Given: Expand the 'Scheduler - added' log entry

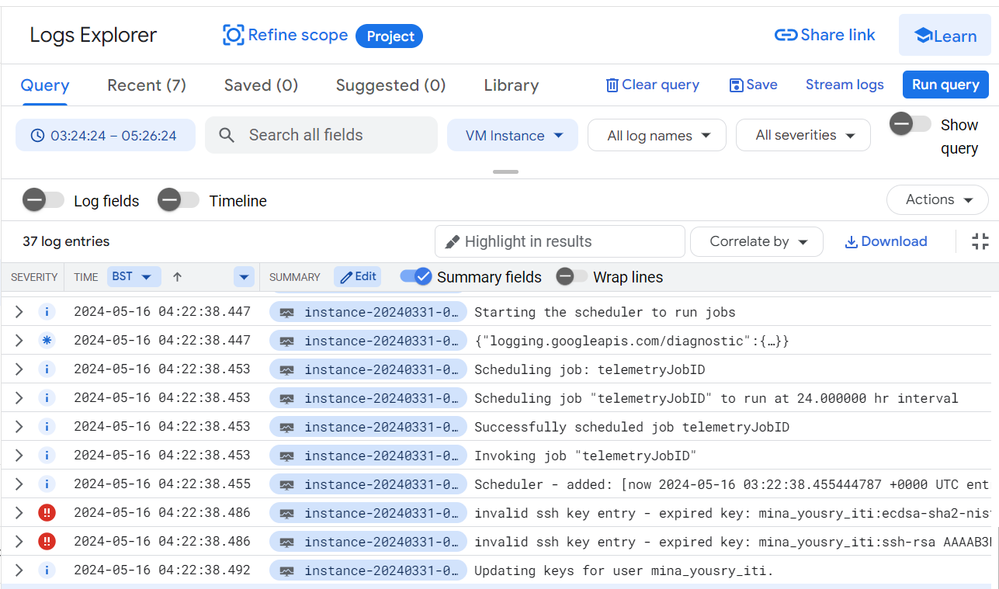Looking at the screenshot, I should 18,484.
